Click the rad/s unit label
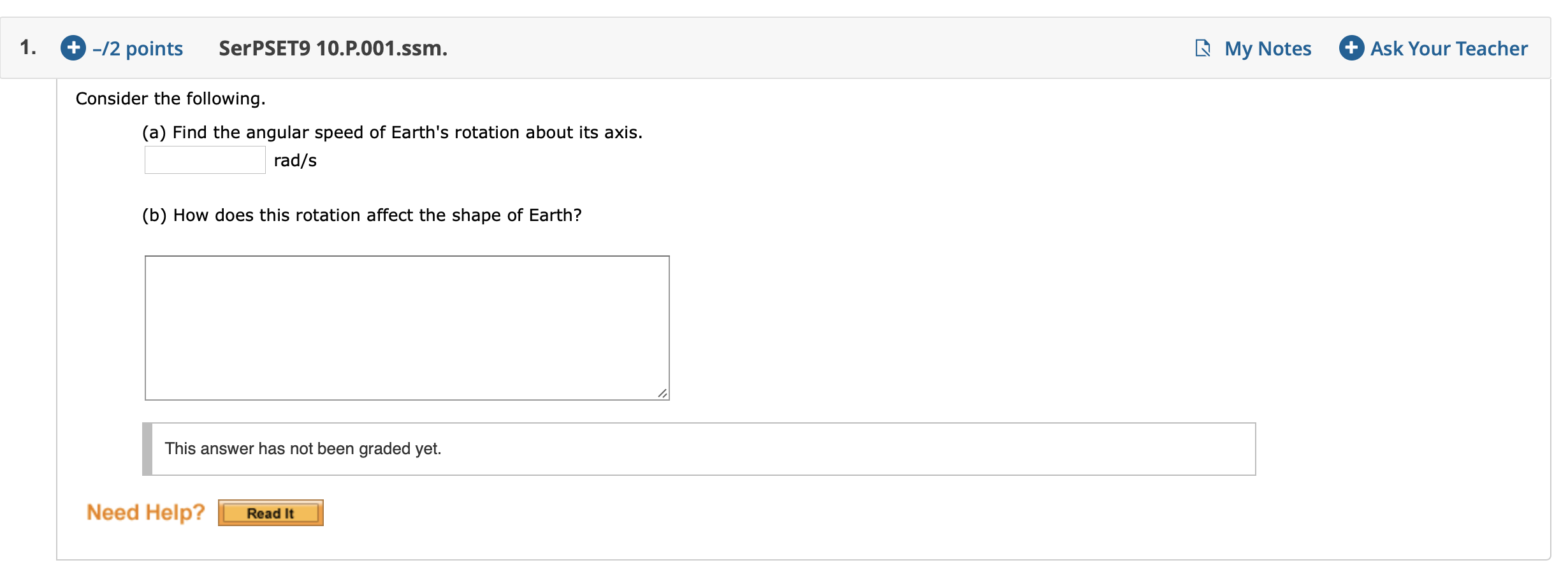The image size is (1568, 586). pos(295,161)
